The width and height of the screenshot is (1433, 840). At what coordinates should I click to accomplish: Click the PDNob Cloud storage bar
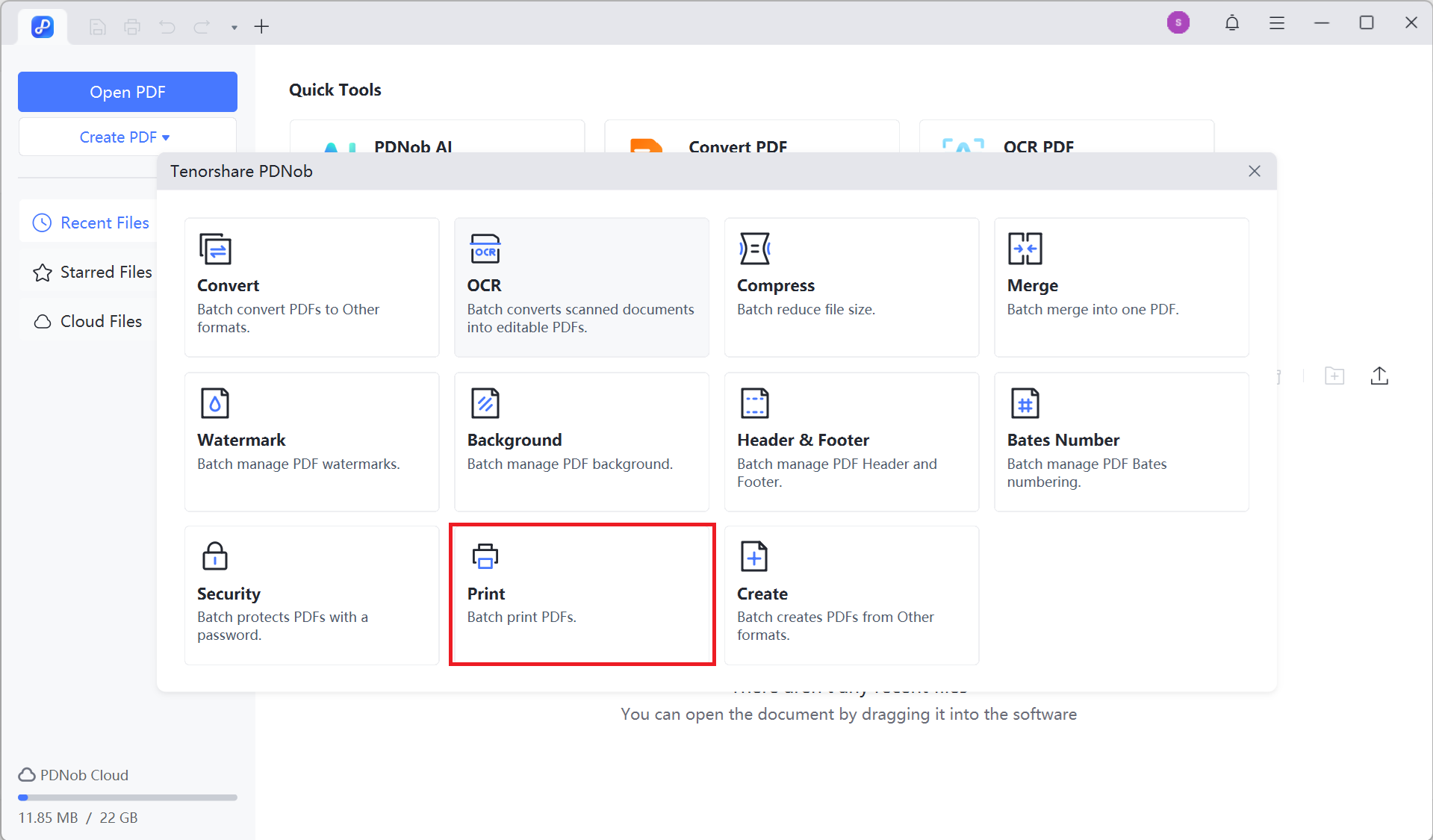127,797
